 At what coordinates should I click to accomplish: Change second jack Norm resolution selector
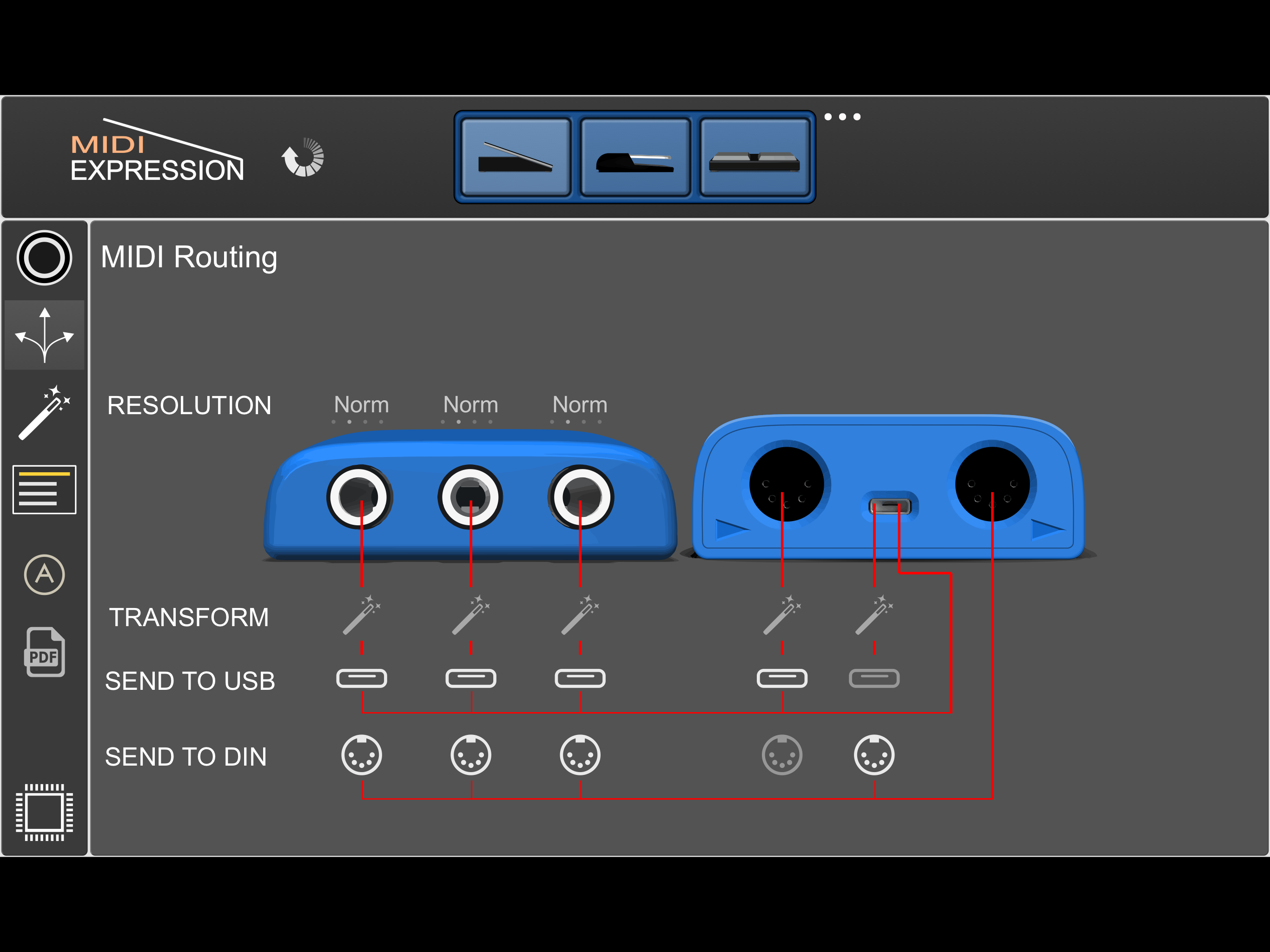coord(471,405)
